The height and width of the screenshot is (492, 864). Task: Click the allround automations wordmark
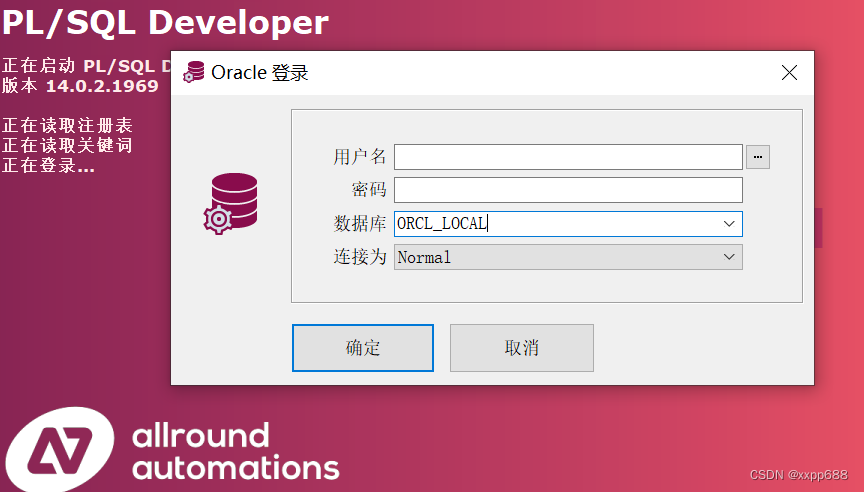point(236,452)
